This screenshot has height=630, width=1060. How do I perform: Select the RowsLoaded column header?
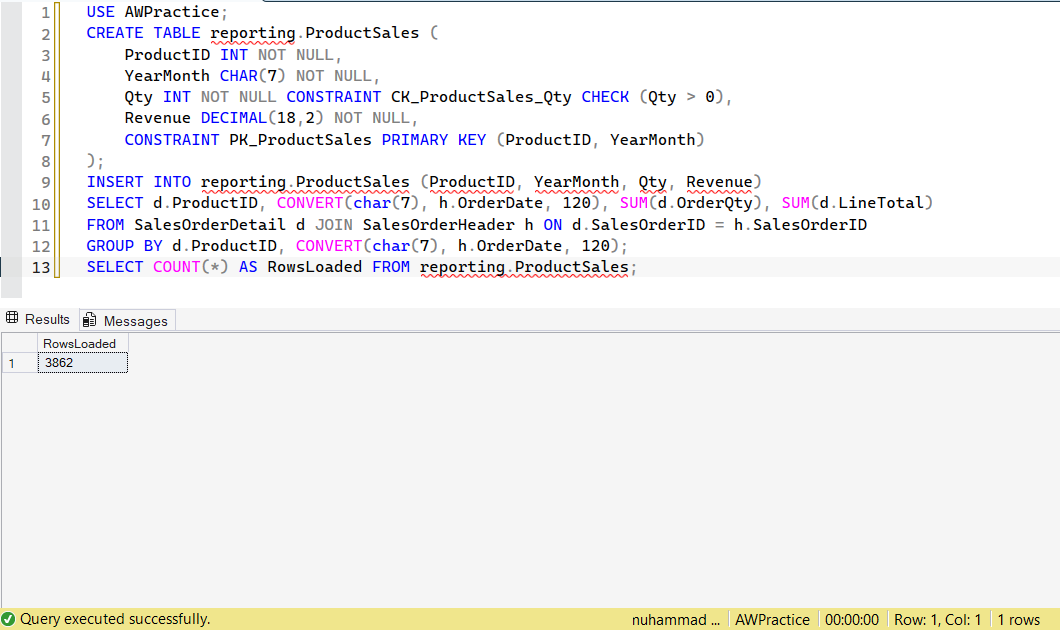click(x=82, y=343)
